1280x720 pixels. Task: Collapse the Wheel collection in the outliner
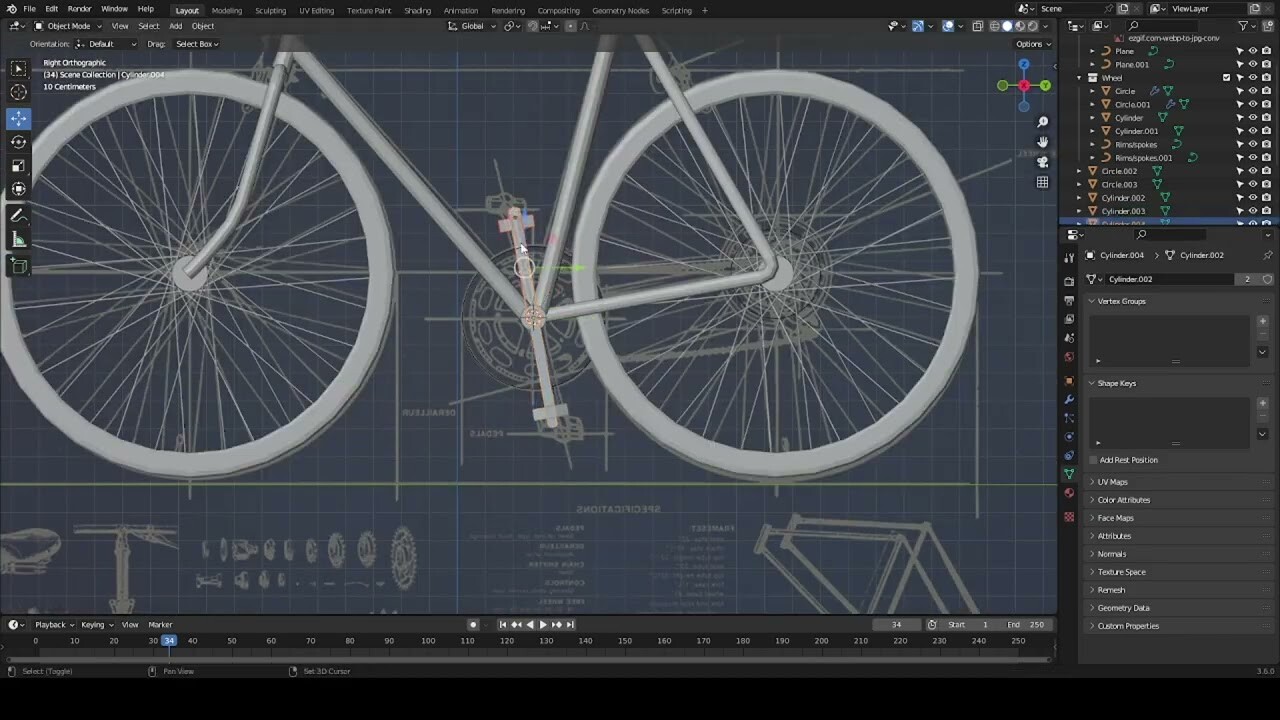tap(1080, 78)
